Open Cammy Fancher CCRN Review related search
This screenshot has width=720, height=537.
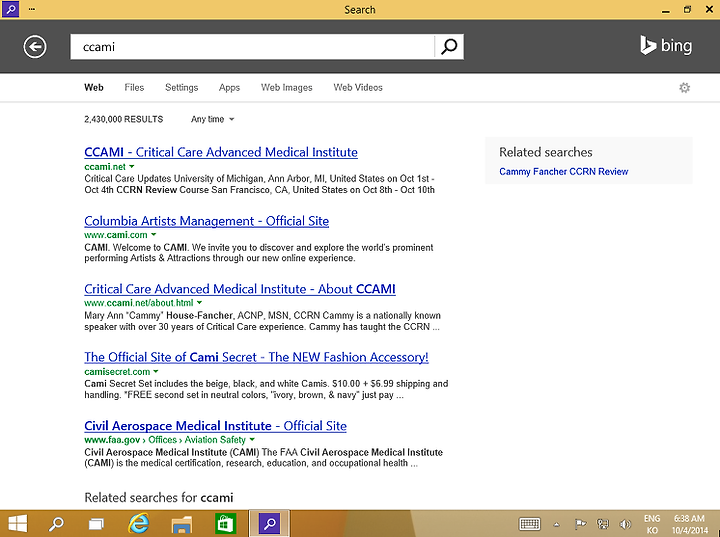point(563,171)
